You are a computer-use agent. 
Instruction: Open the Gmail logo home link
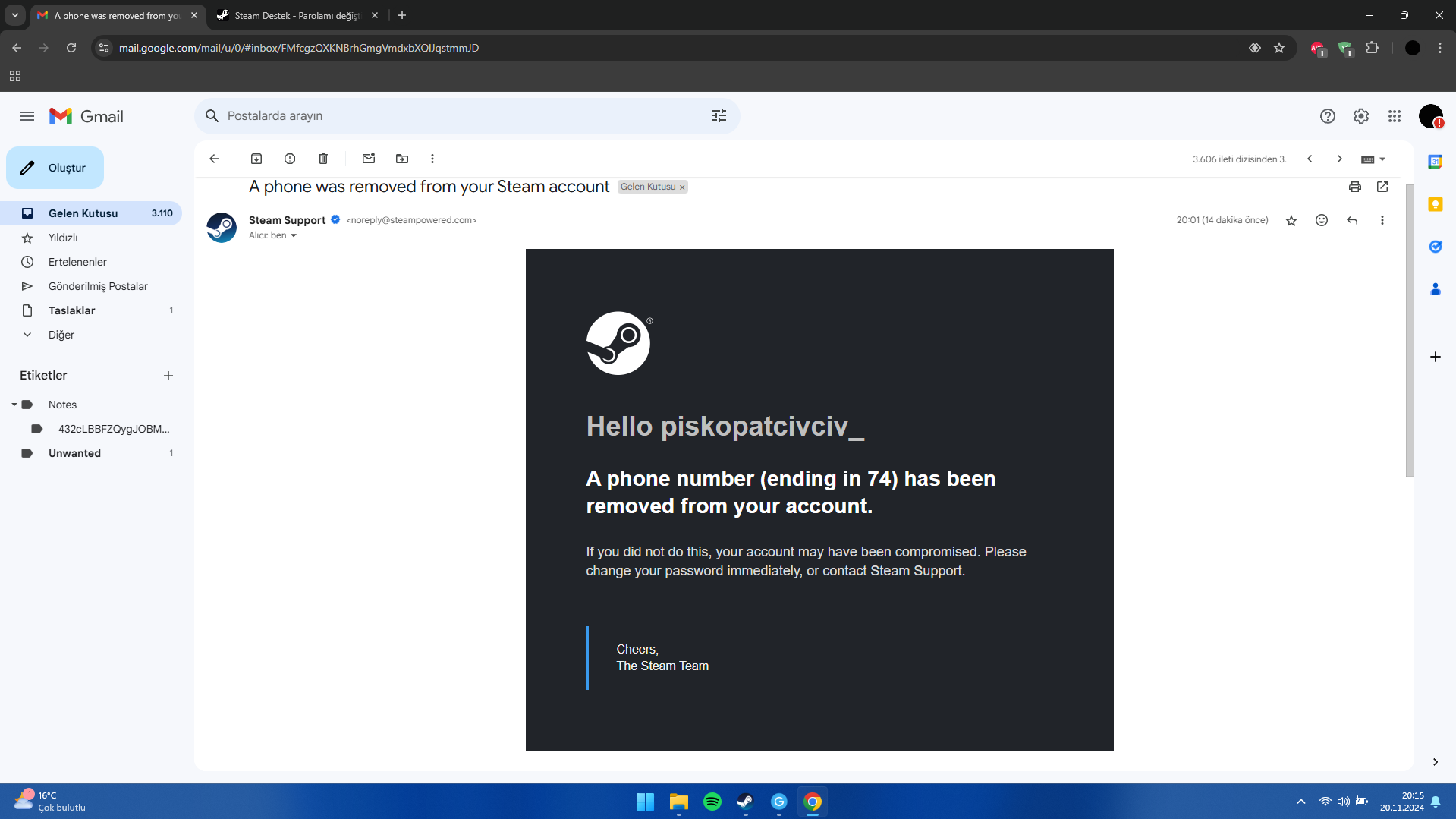pyautogui.click(x=86, y=116)
